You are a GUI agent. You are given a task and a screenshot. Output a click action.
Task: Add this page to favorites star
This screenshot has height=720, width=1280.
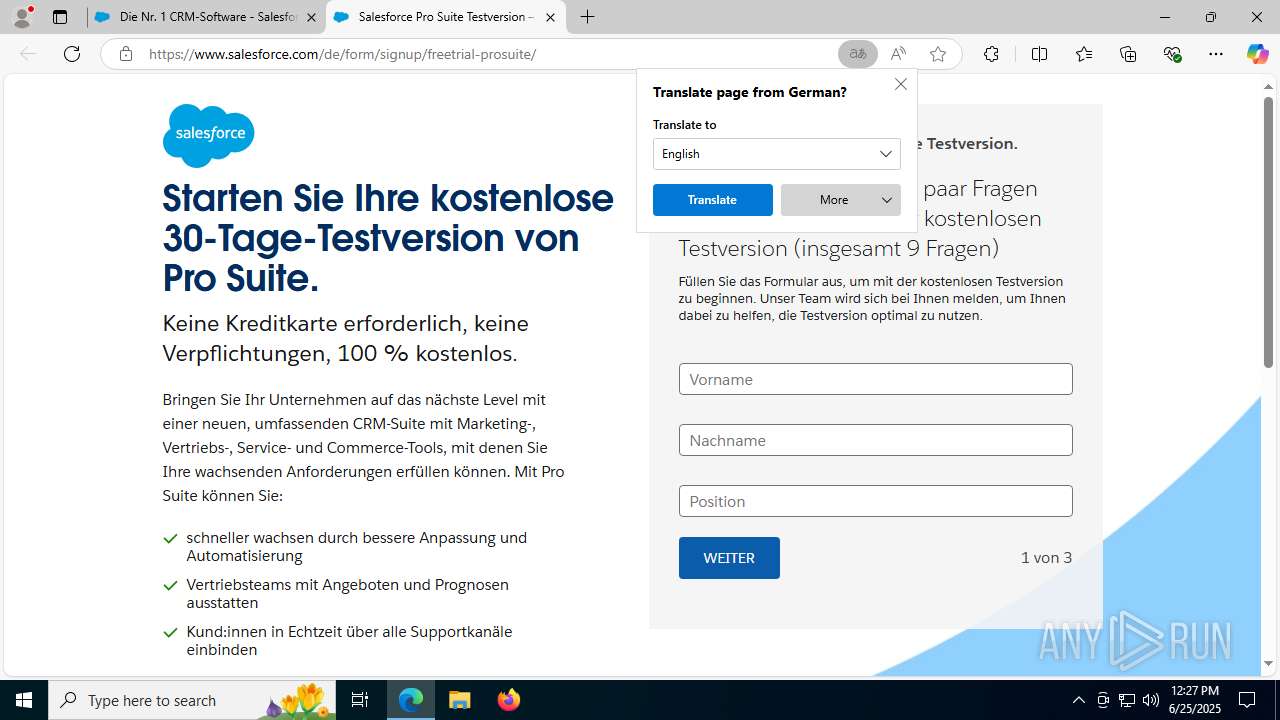click(x=938, y=54)
